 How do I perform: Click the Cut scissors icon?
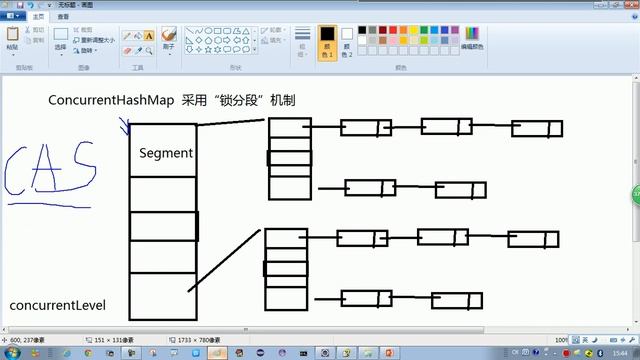pos(28,30)
